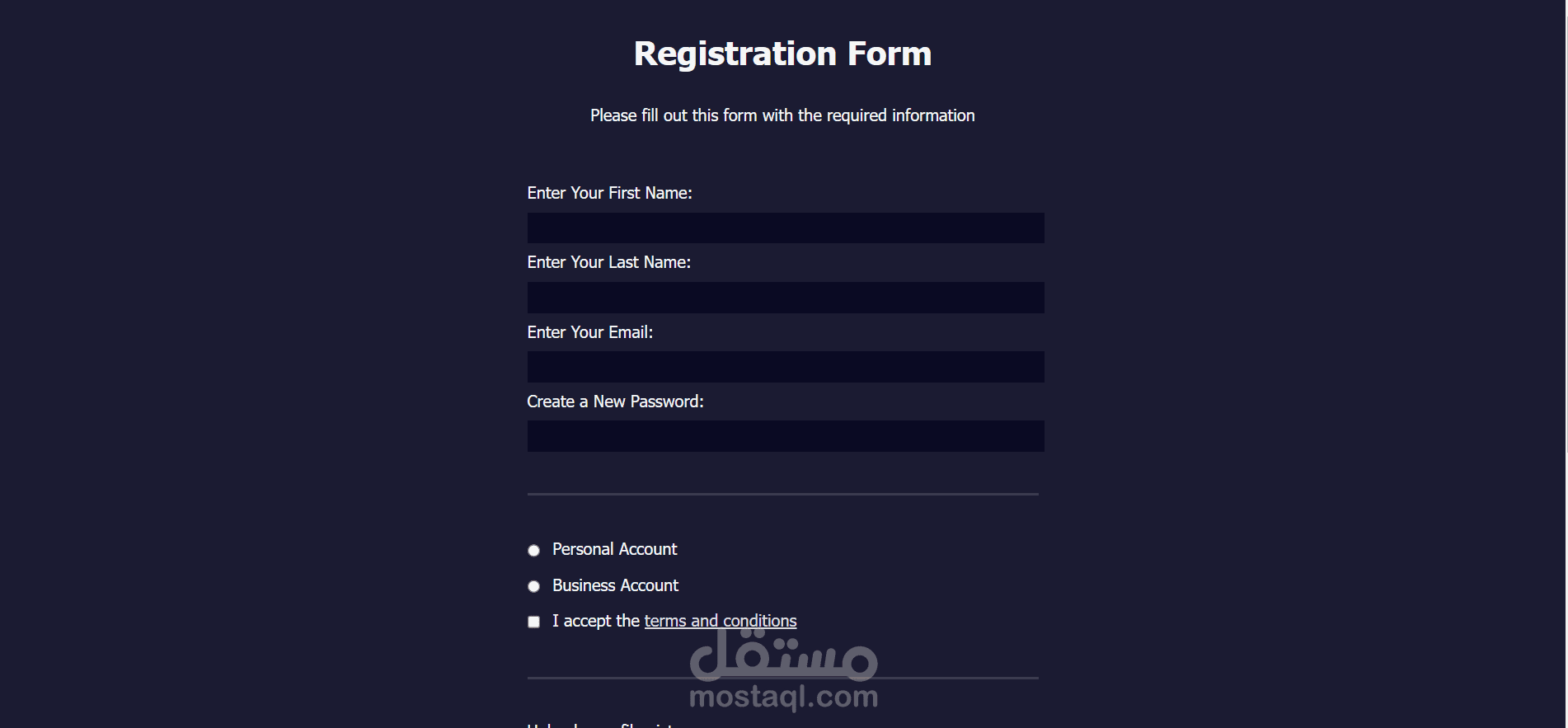Click the underlined terms hyperlink text
Viewport: 1568px width, 728px height.
[719, 620]
